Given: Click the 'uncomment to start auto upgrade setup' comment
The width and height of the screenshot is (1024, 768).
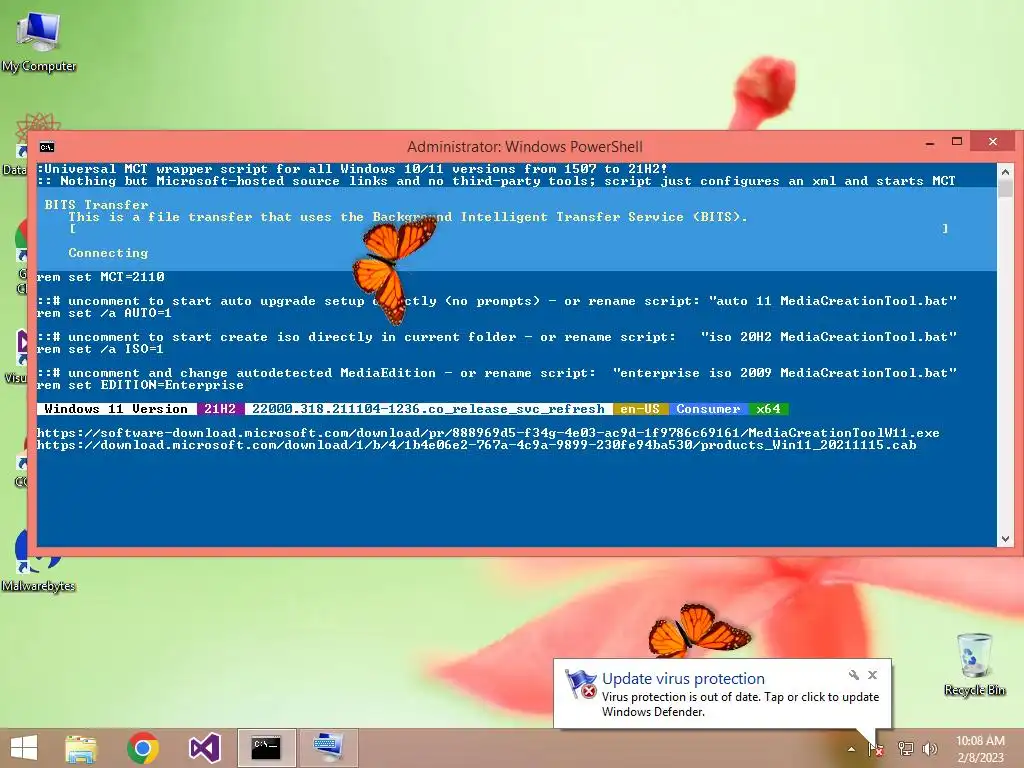Looking at the screenshot, I should 496,301.
